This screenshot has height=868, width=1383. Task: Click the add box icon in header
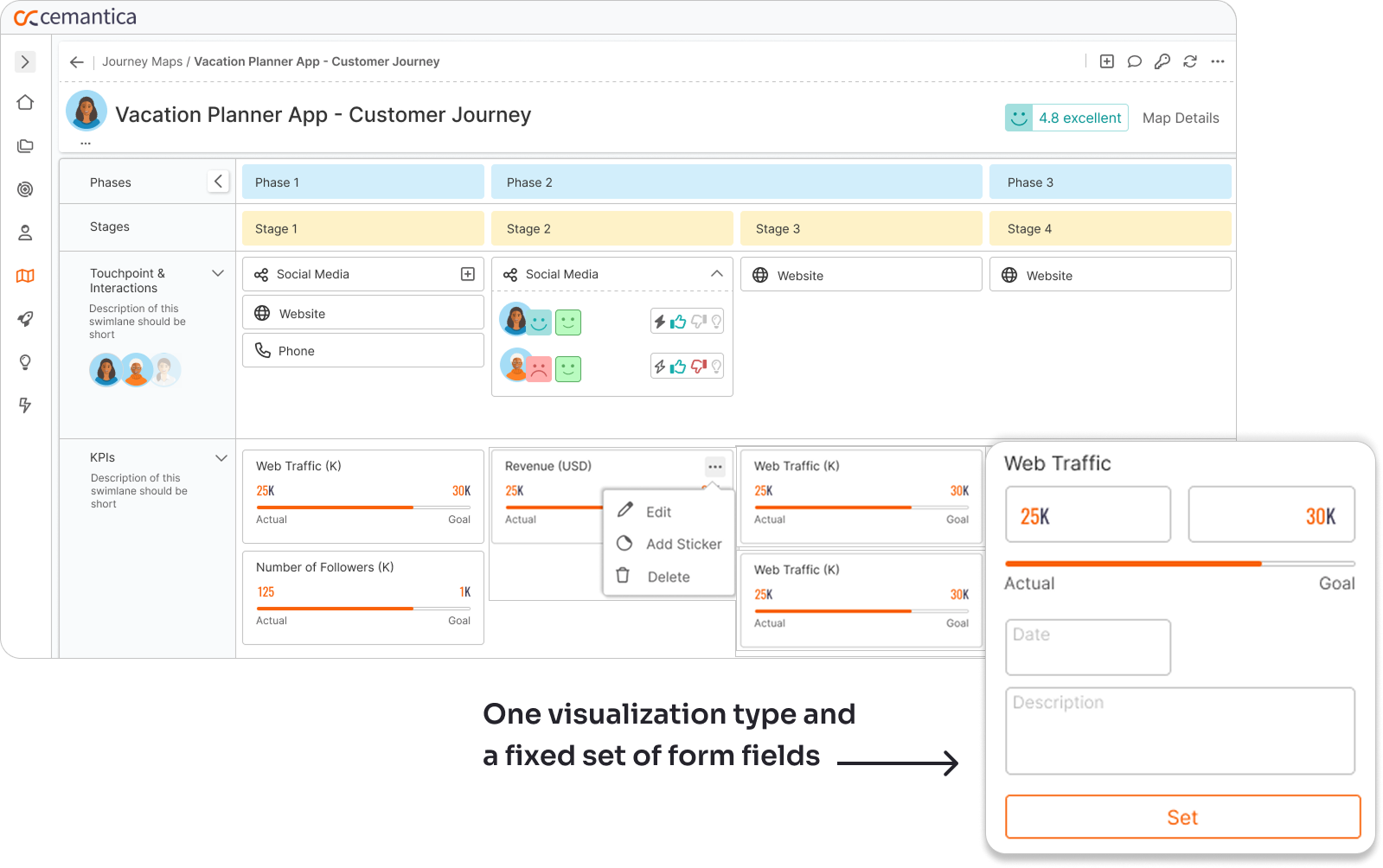pyautogui.click(x=1107, y=61)
